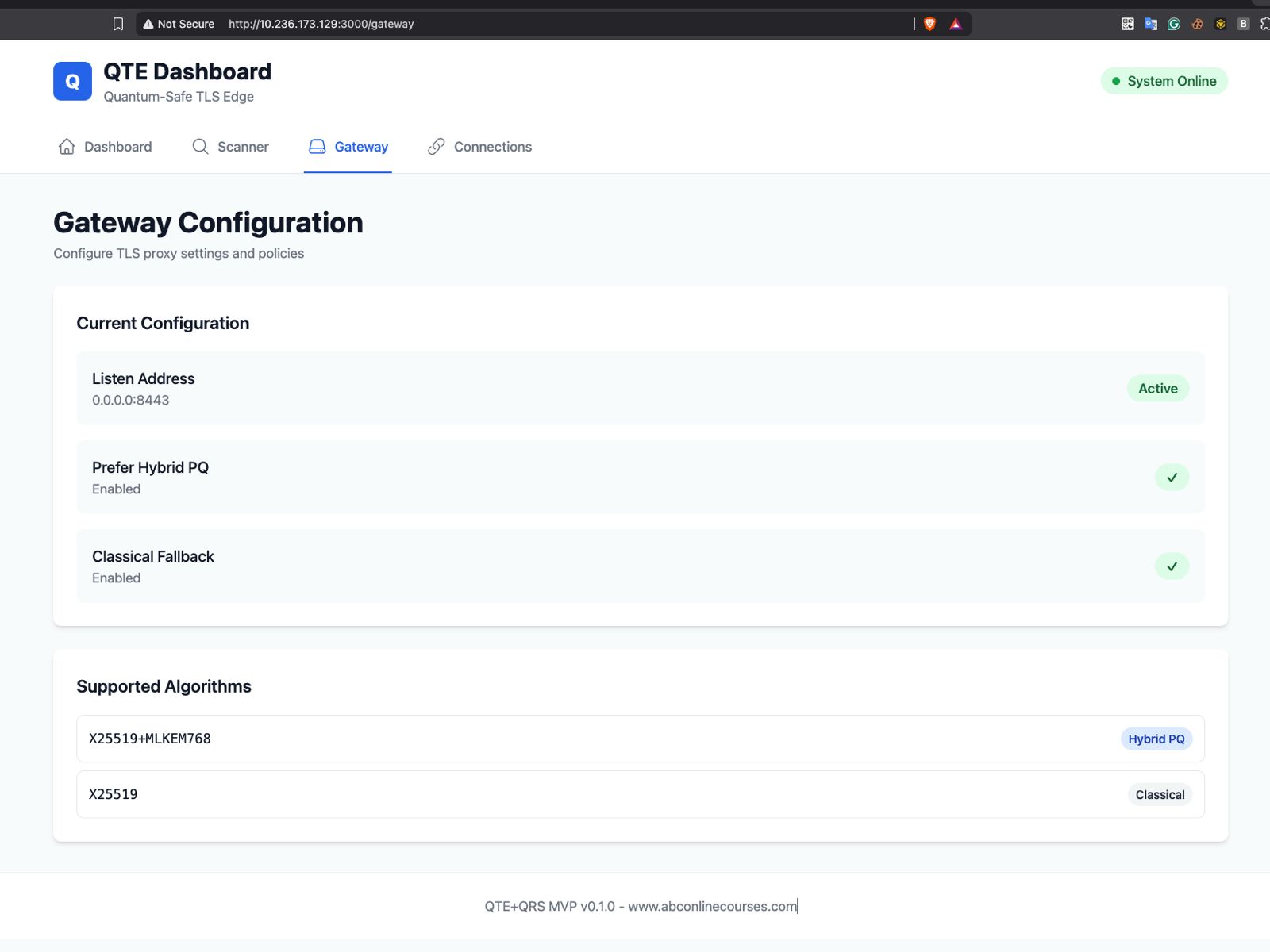Click the Active status badge
The height and width of the screenshot is (952, 1270).
[x=1157, y=389]
